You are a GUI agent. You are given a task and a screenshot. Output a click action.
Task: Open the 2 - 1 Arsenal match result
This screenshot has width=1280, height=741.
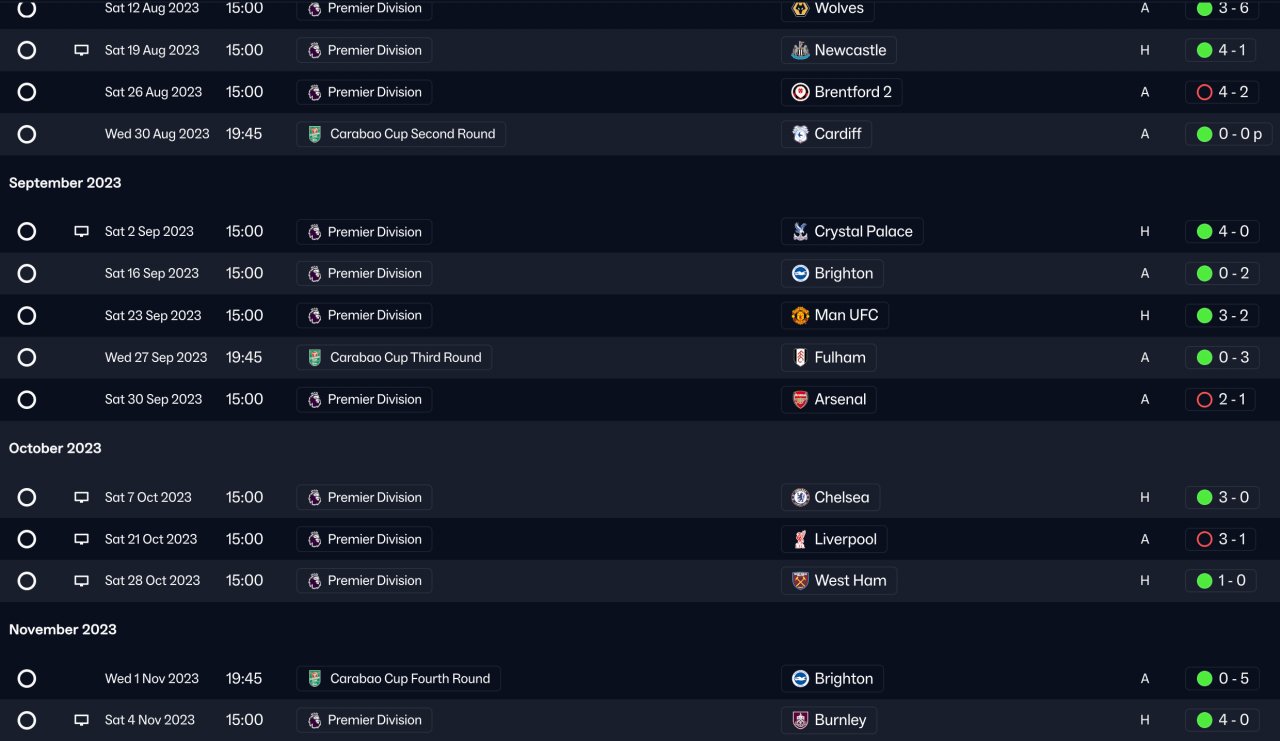coord(1231,400)
